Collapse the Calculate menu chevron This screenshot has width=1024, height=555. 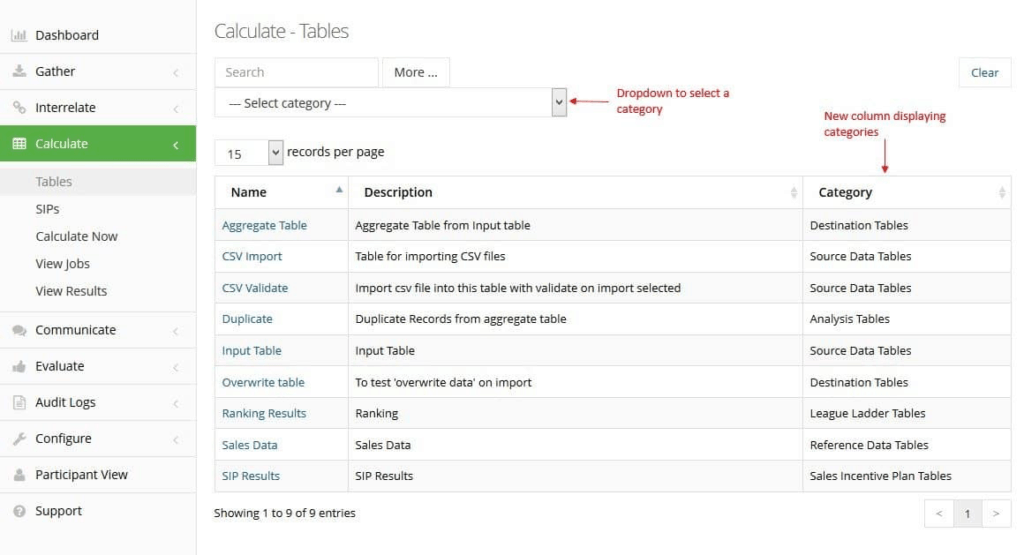coord(176,145)
